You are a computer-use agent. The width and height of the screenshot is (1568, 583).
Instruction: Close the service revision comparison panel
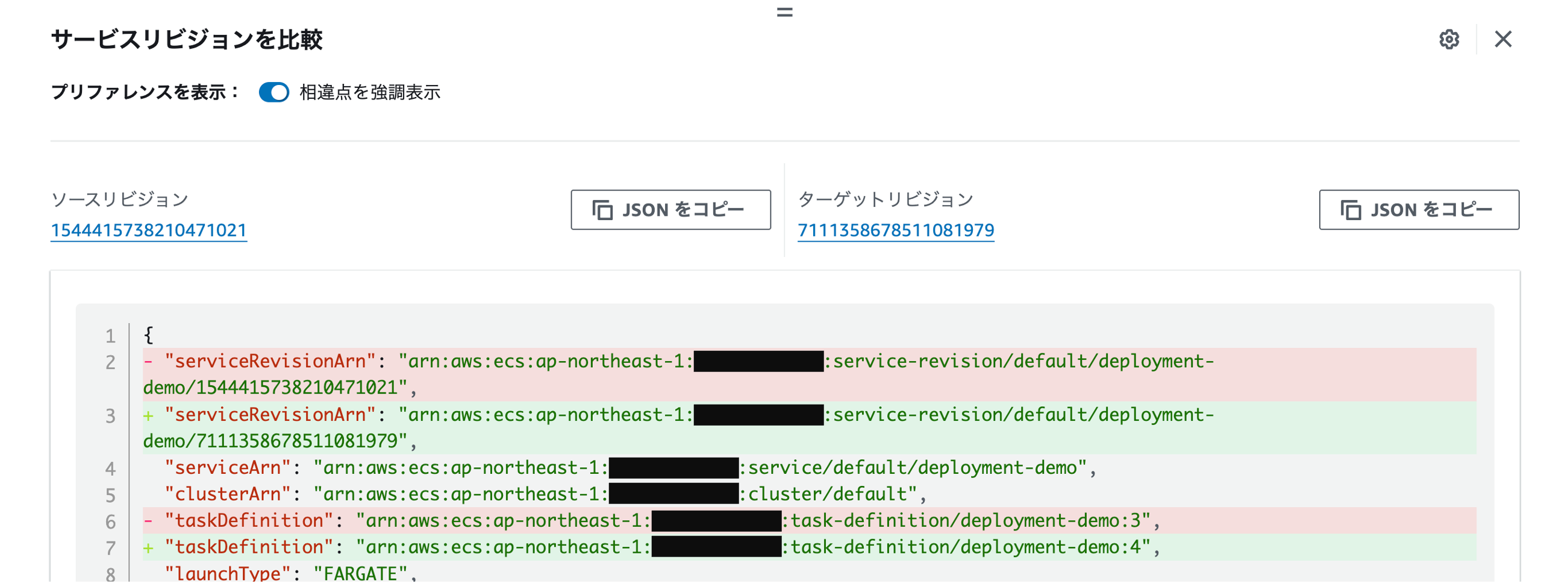coord(1503,39)
